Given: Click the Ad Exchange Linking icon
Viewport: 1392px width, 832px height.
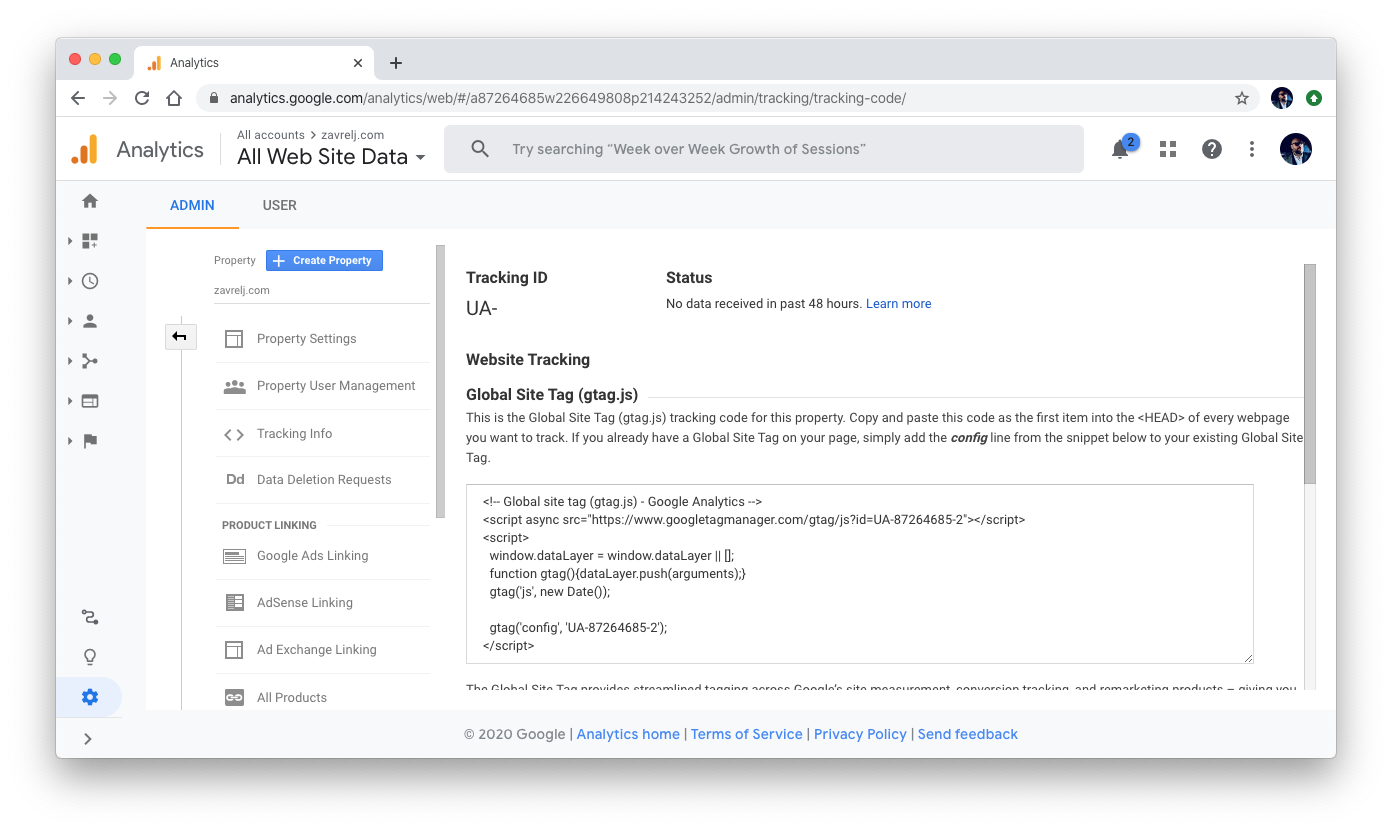Looking at the screenshot, I should pos(234,650).
